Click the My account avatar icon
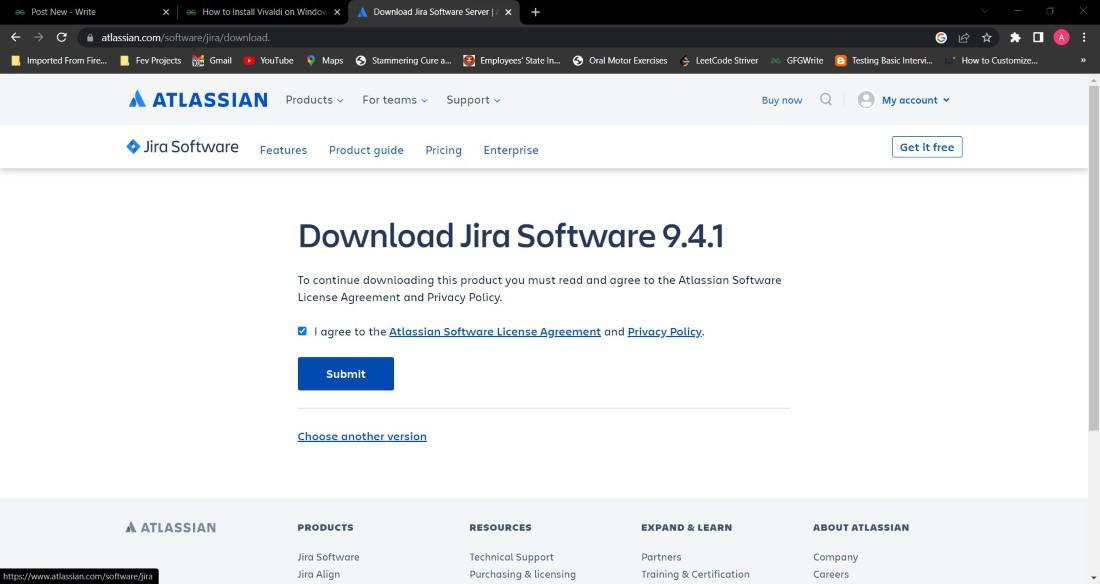The image size is (1100, 584). [x=866, y=99]
